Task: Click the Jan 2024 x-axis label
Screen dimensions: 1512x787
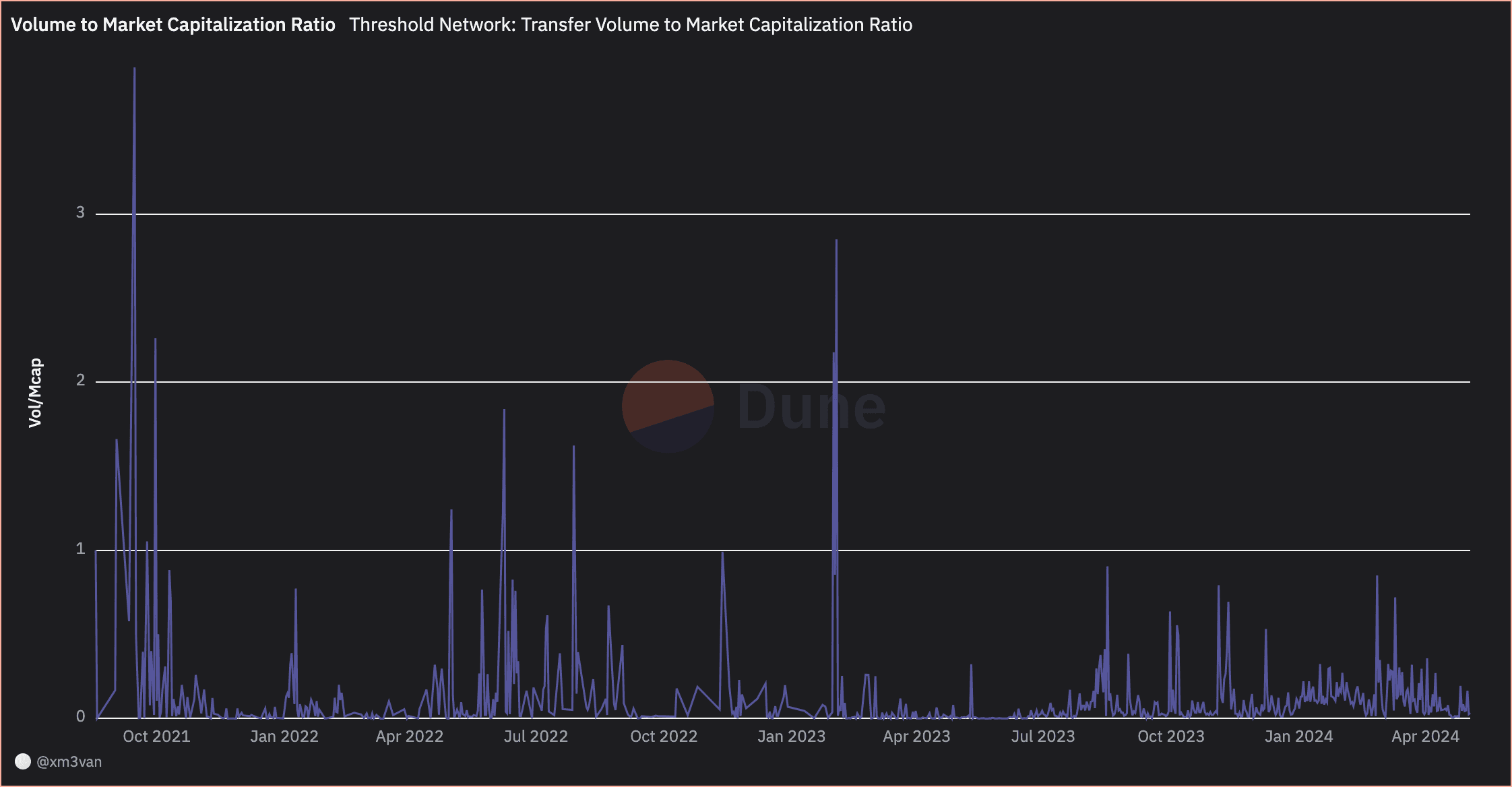Action: click(x=1298, y=736)
